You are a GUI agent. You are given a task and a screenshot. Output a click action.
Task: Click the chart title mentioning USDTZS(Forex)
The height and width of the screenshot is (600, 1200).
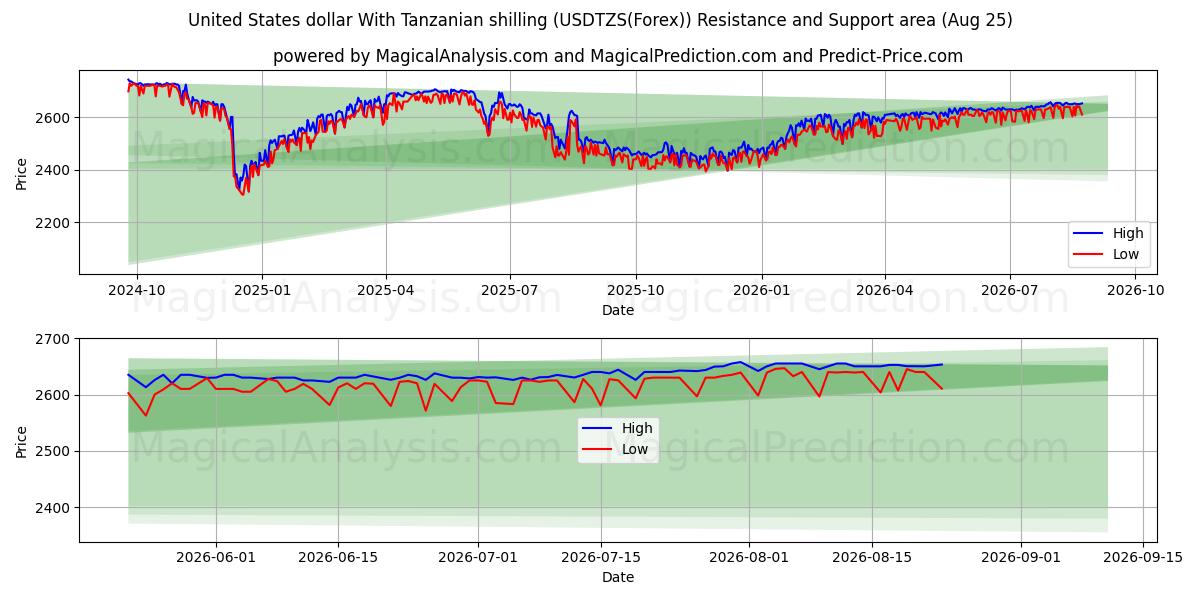click(600, 20)
